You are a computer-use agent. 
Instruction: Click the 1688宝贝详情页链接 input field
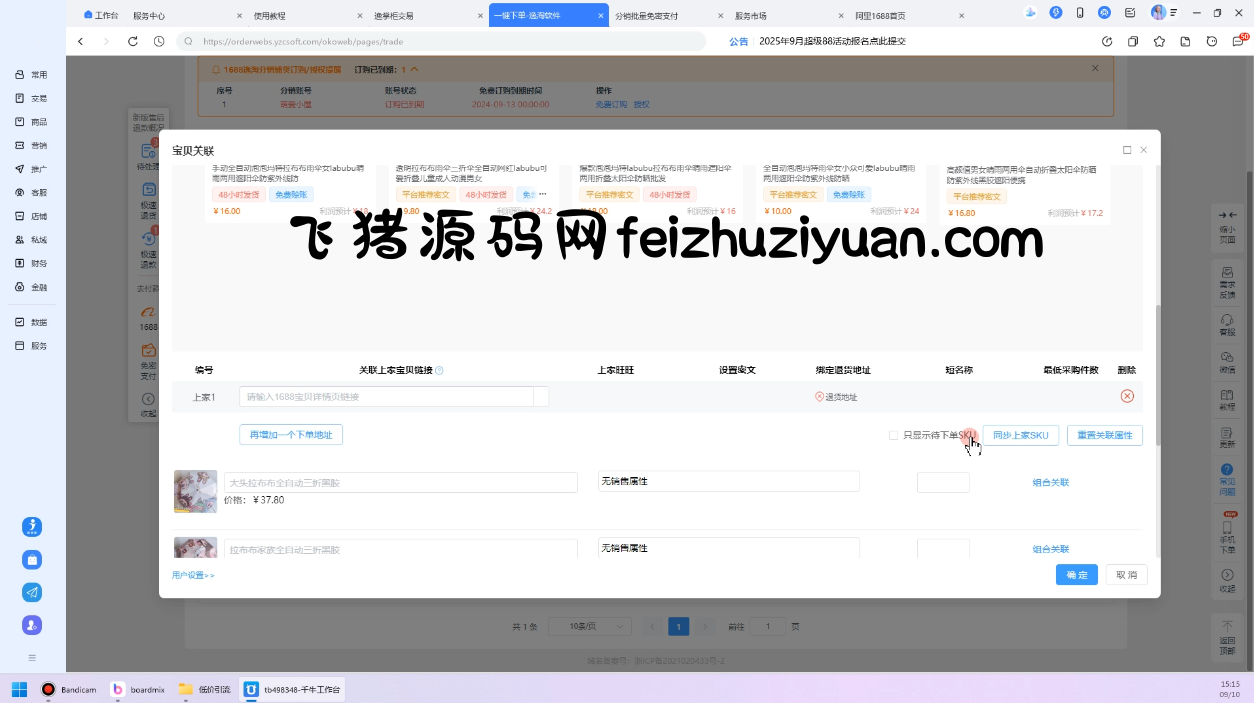coord(386,397)
